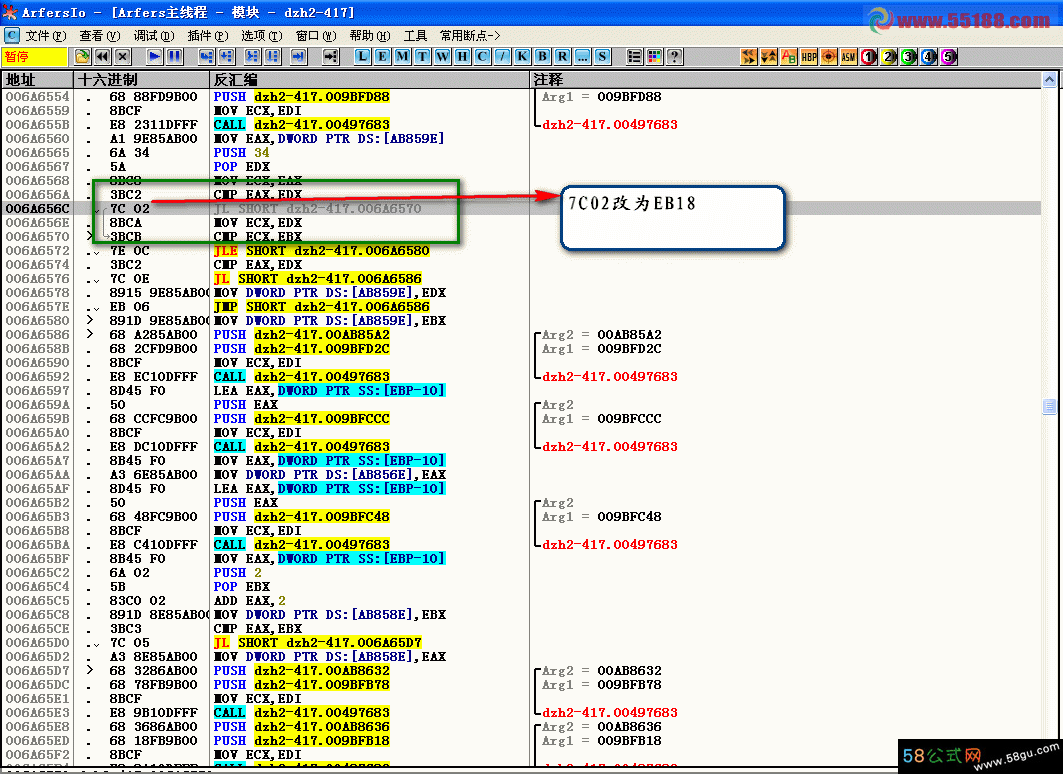Screen dimensions: 1063x774
Task: Show Executable modules window (E button)
Action: (382, 57)
